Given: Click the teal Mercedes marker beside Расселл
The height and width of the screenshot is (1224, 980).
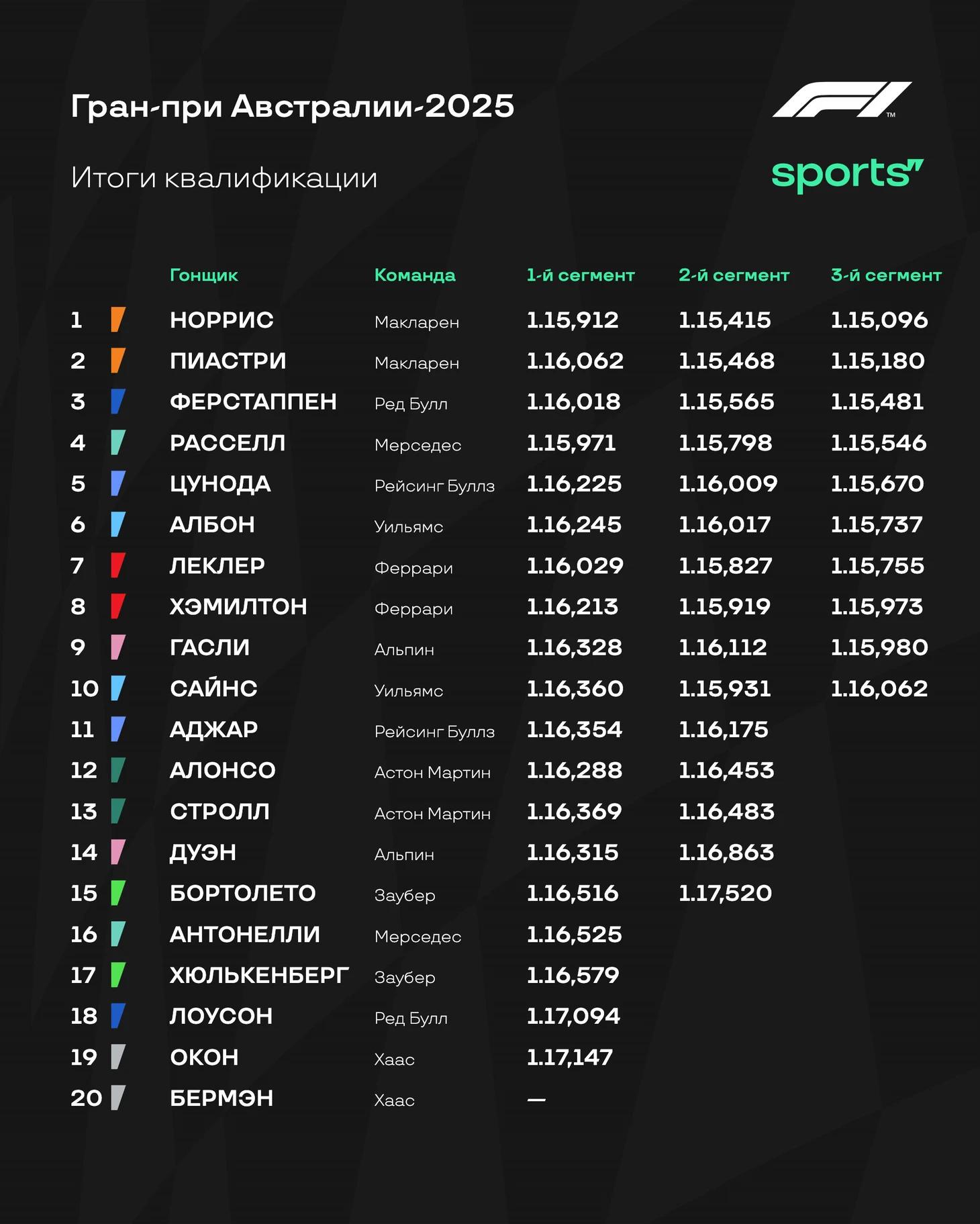Looking at the screenshot, I should 118,442.
